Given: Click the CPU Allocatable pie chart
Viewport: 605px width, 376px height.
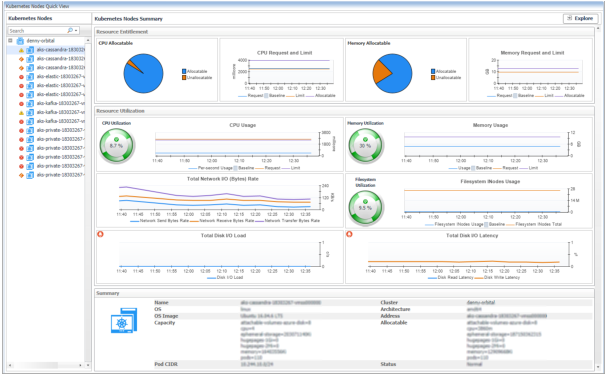Looking at the screenshot, I should click(x=144, y=73).
